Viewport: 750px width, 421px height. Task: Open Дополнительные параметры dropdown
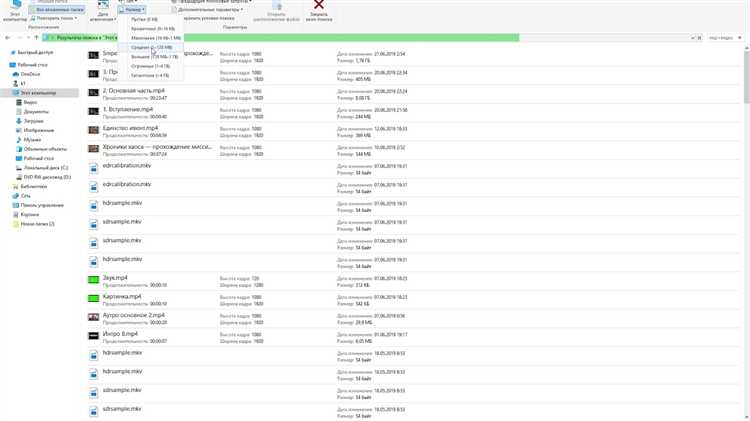tap(207, 10)
